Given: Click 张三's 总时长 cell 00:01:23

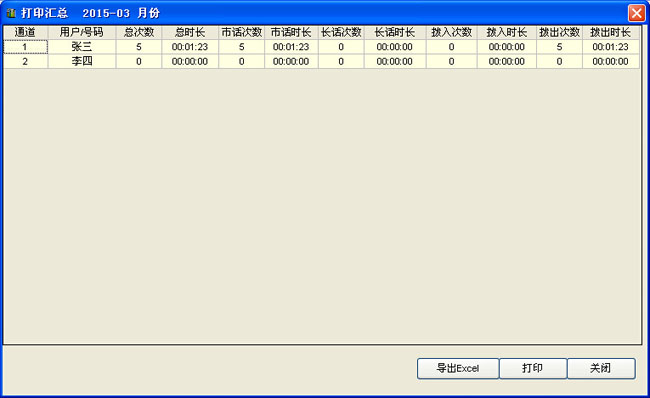Looking at the screenshot, I should 190,47.
